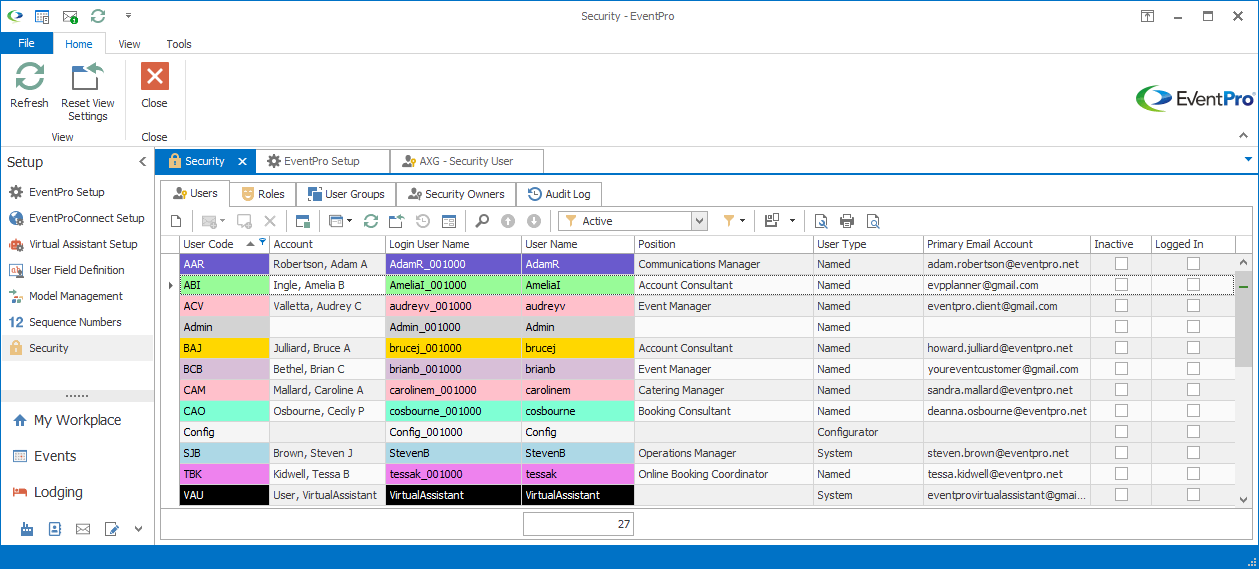Click the form details icon after history clock
The image size is (1259, 569).
click(448, 221)
